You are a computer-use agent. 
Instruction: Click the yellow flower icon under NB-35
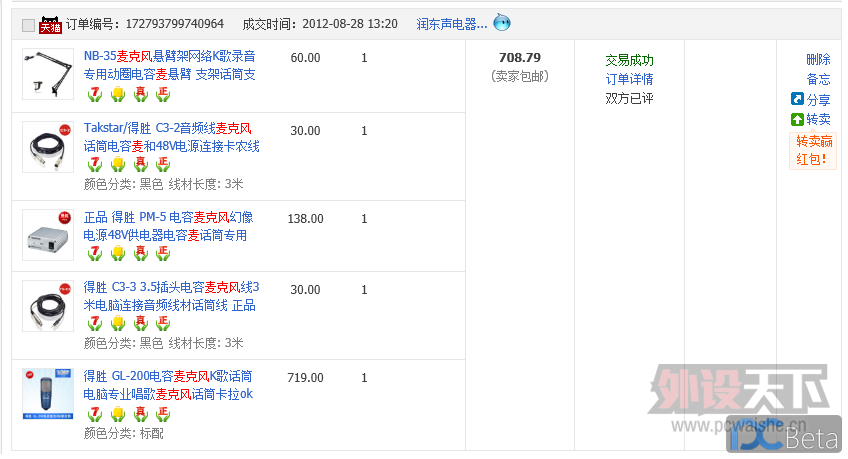118,95
